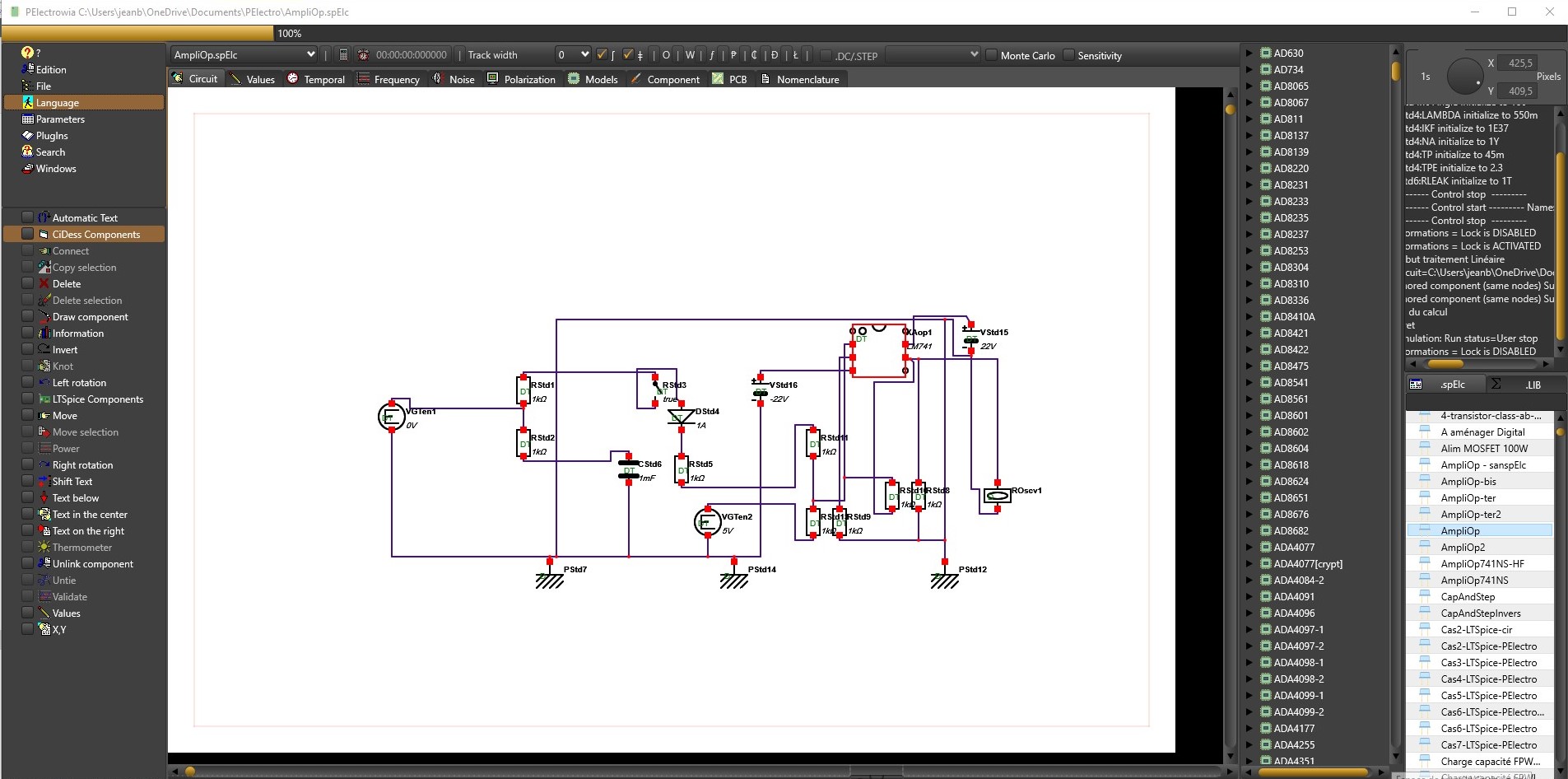Viewport: 1568px width, 779px height.
Task: Open the Track width value dropdown
Action: [584, 55]
